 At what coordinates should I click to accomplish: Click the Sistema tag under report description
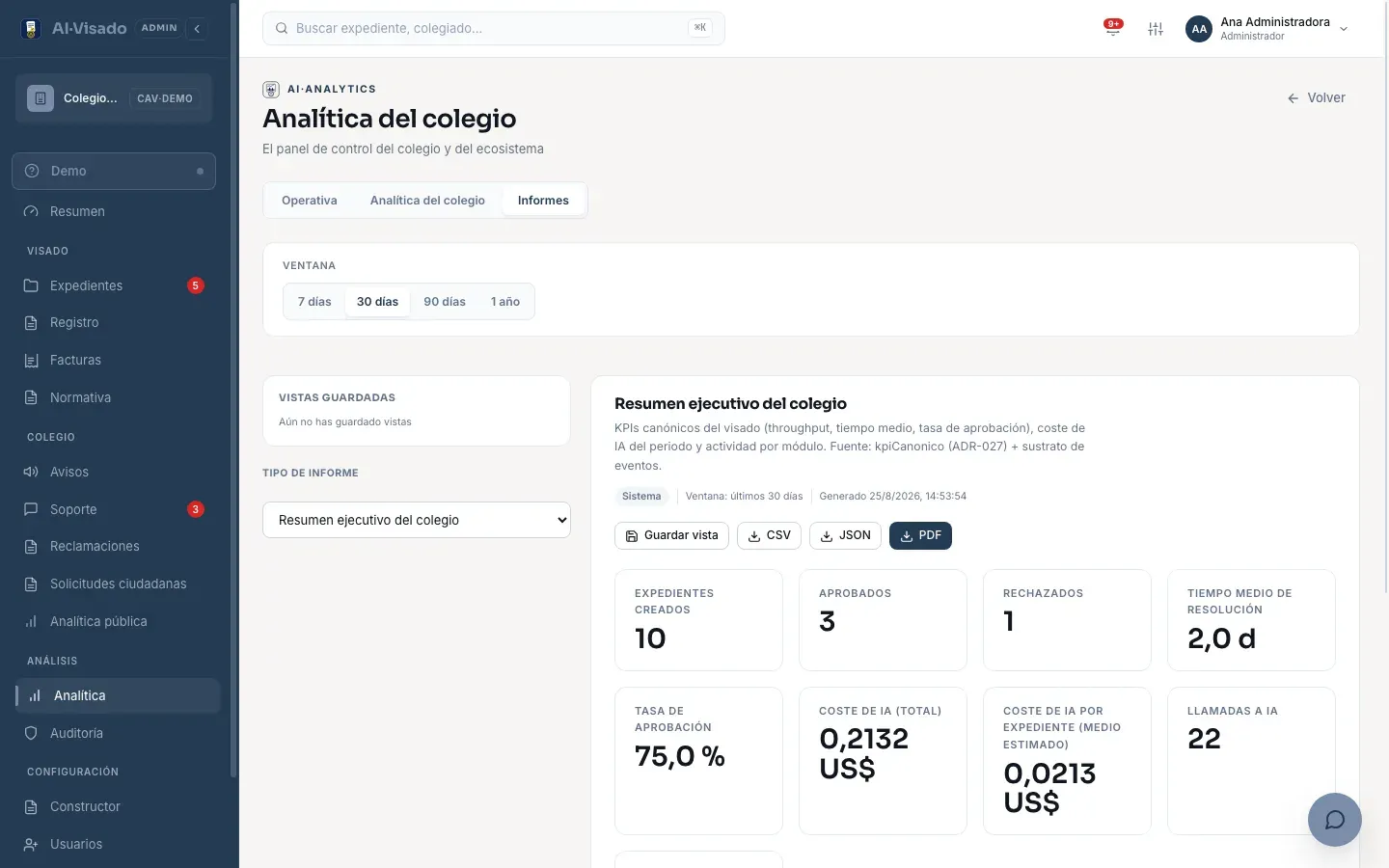click(x=641, y=497)
